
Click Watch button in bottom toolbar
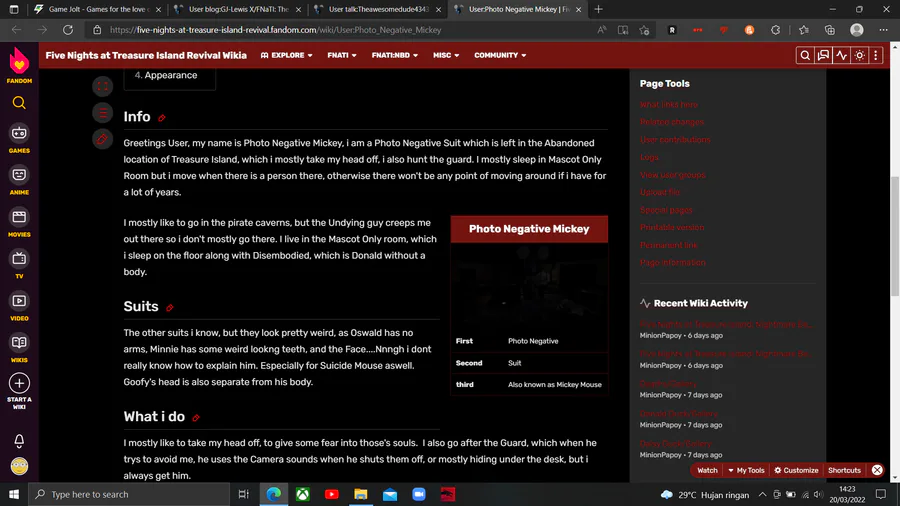click(x=707, y=470)
